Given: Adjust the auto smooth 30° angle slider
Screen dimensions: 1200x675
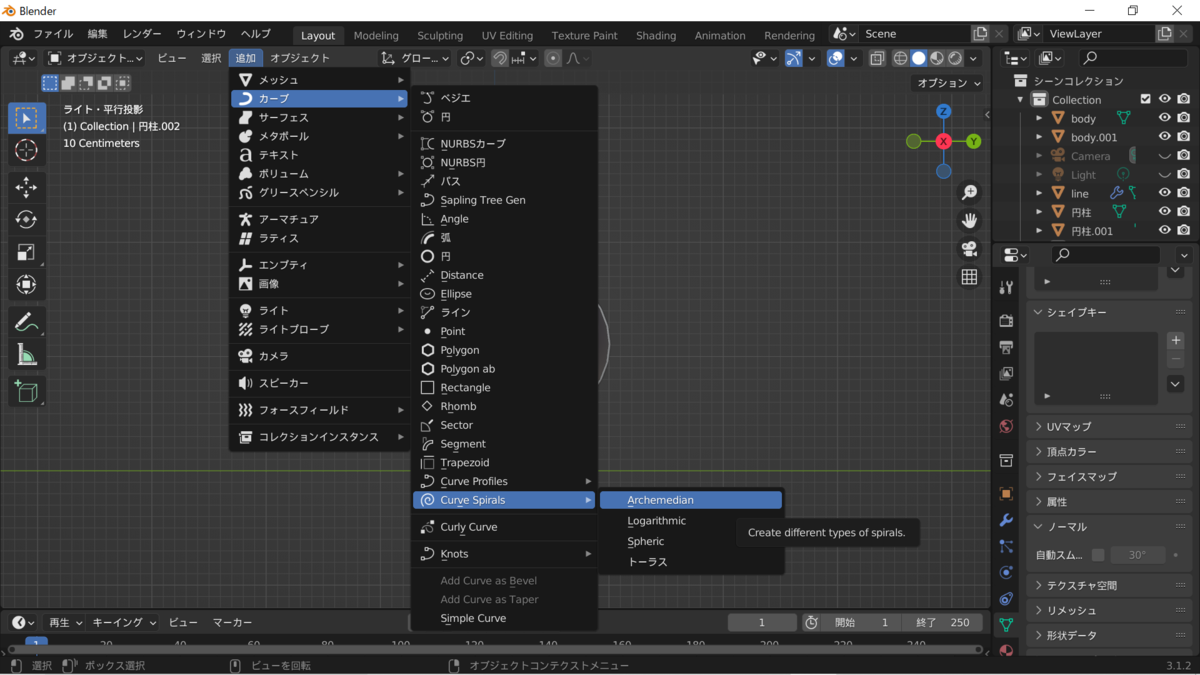Looking at the screenshot, I should 1137,555.
